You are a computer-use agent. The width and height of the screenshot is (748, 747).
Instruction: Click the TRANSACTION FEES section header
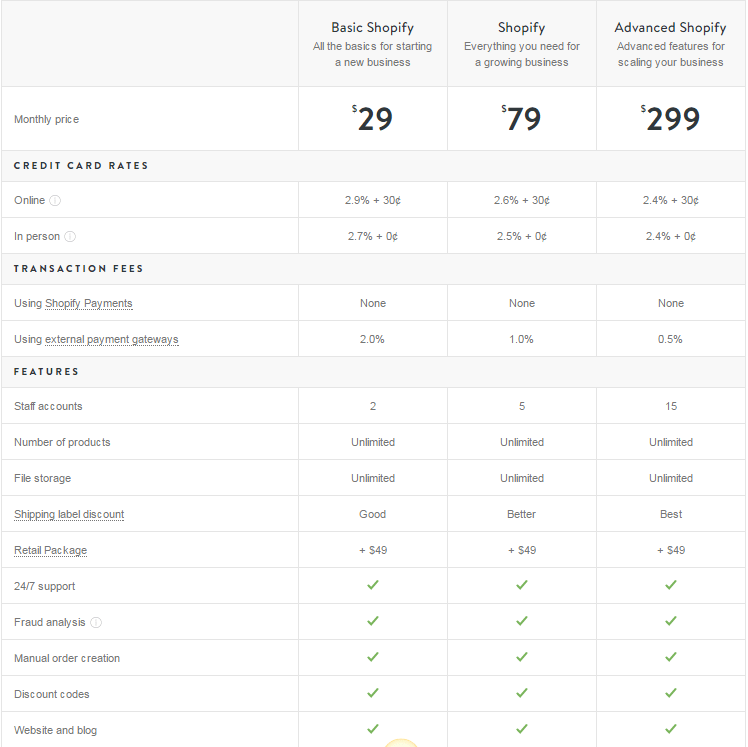(x=78, y=269)
